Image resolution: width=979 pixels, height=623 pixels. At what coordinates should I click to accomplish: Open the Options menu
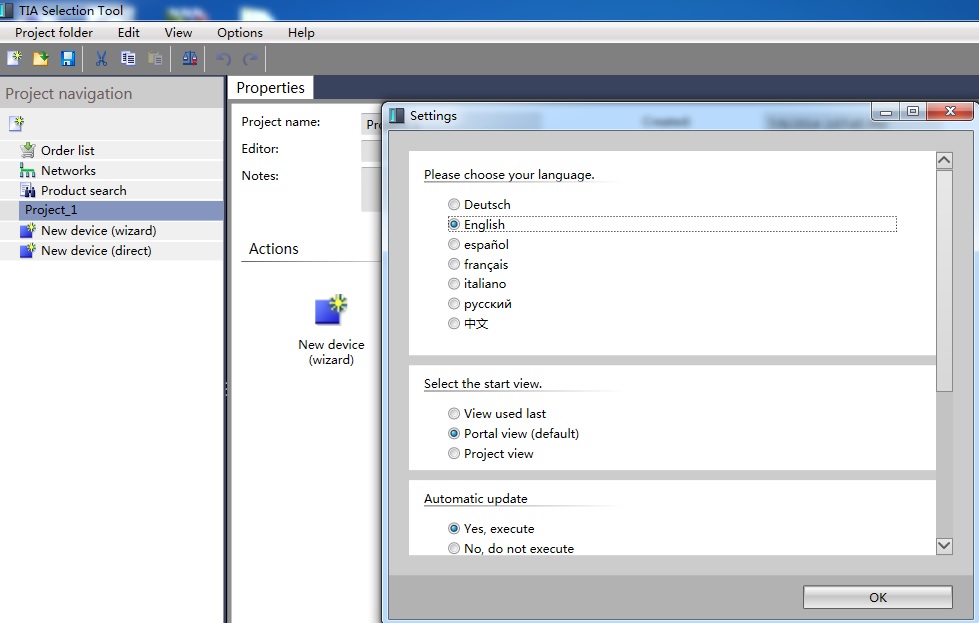(240, 32)
